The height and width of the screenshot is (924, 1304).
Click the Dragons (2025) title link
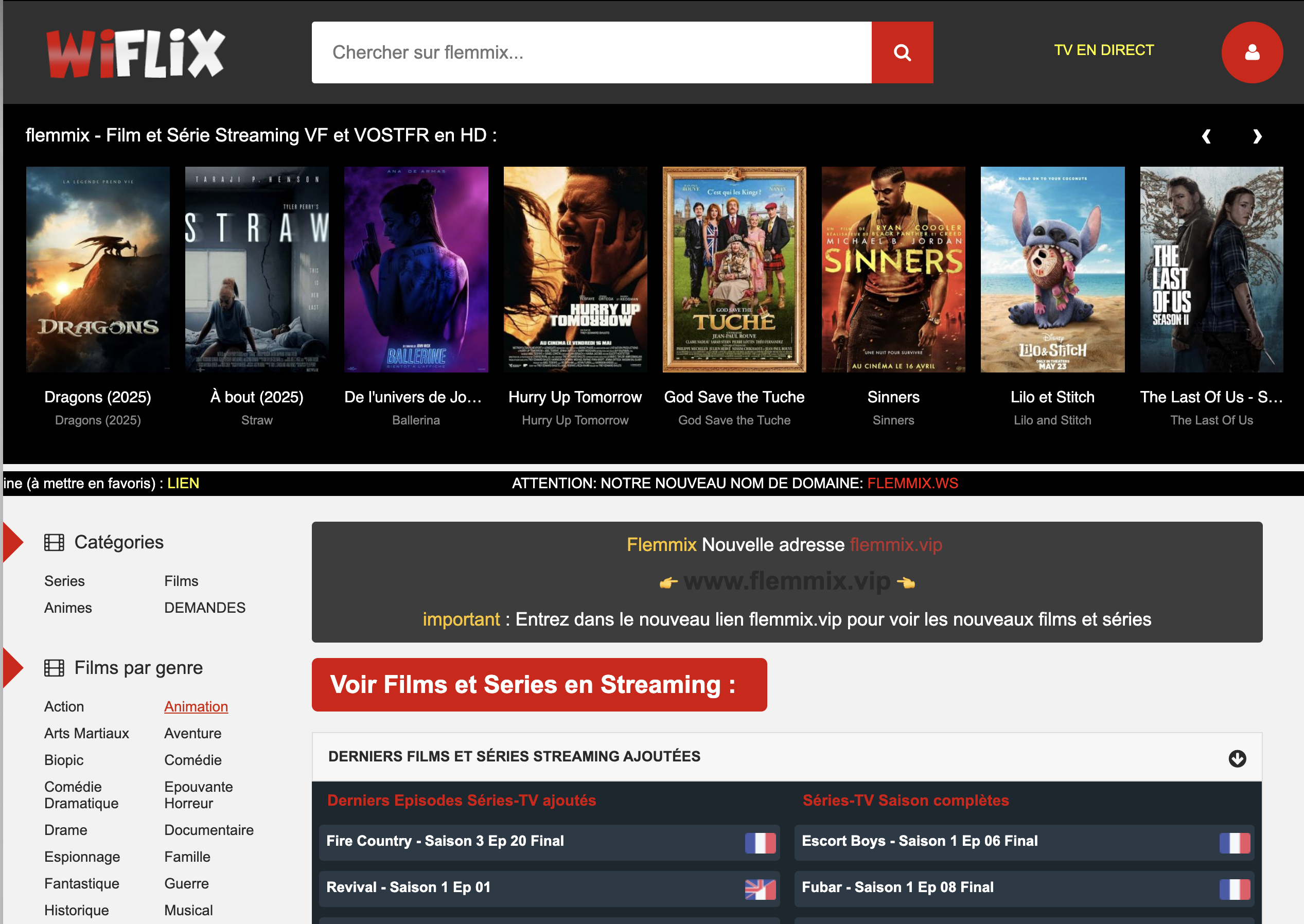pos(98,397)
